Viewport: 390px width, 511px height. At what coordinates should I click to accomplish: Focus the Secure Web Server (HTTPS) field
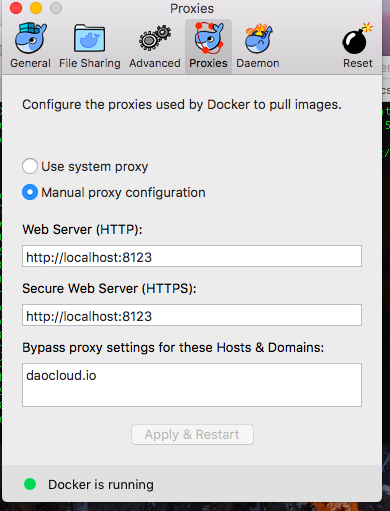point(192,315)
